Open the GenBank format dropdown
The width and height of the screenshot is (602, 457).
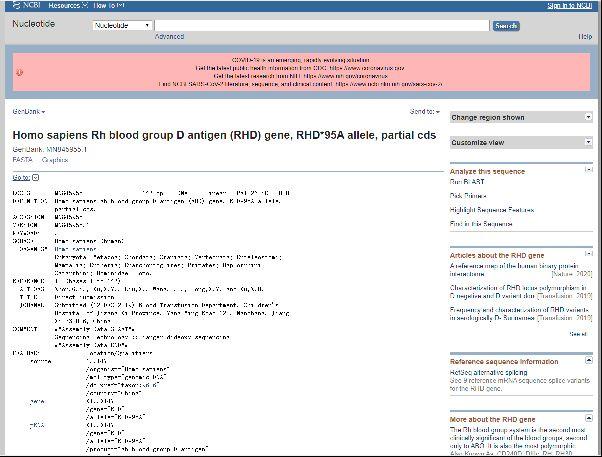(x=28, y=112)
